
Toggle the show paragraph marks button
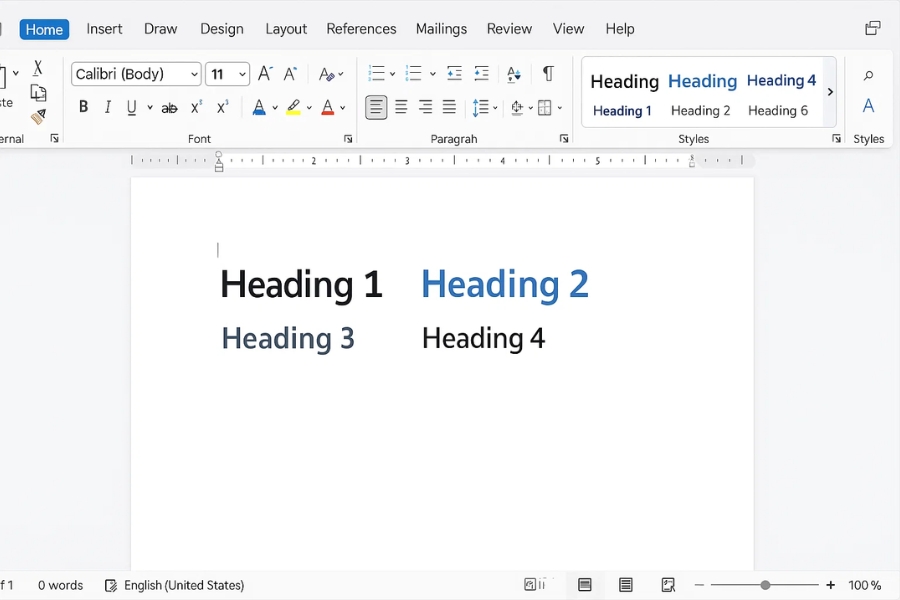pyautogui.click(x=546, y=74)
